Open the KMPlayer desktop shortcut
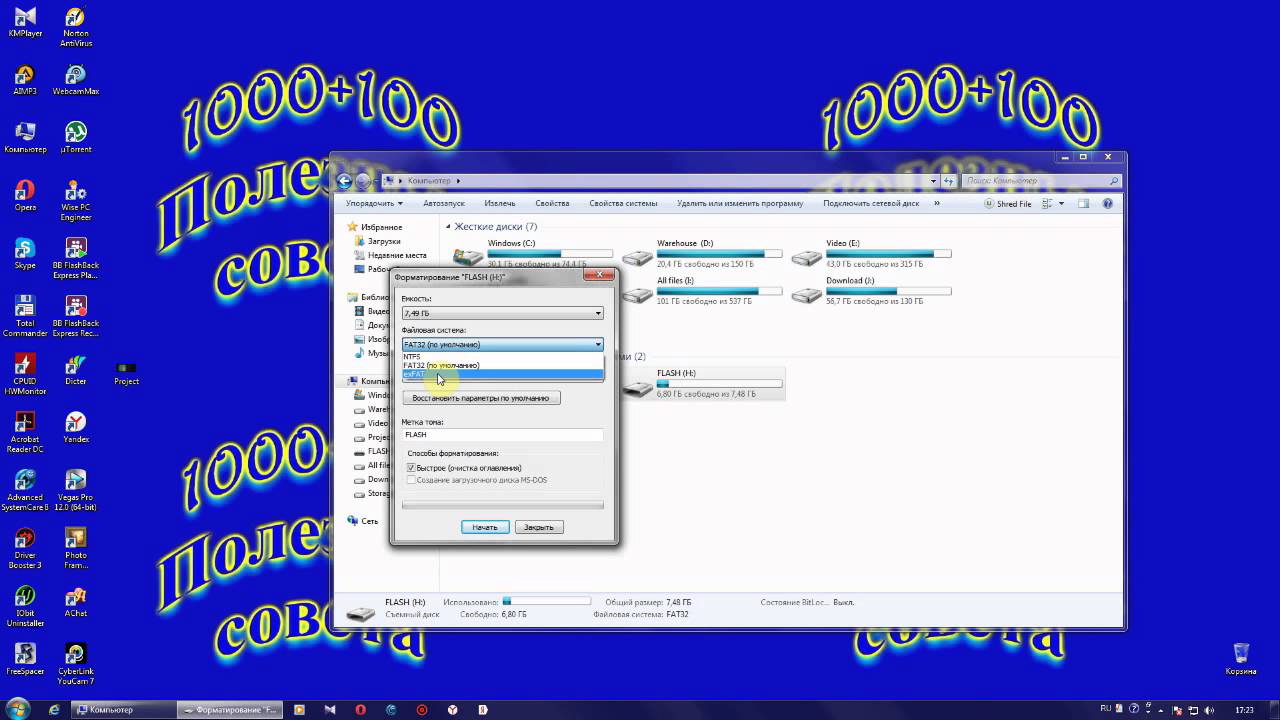The image size is (1280, 720). 25,23
